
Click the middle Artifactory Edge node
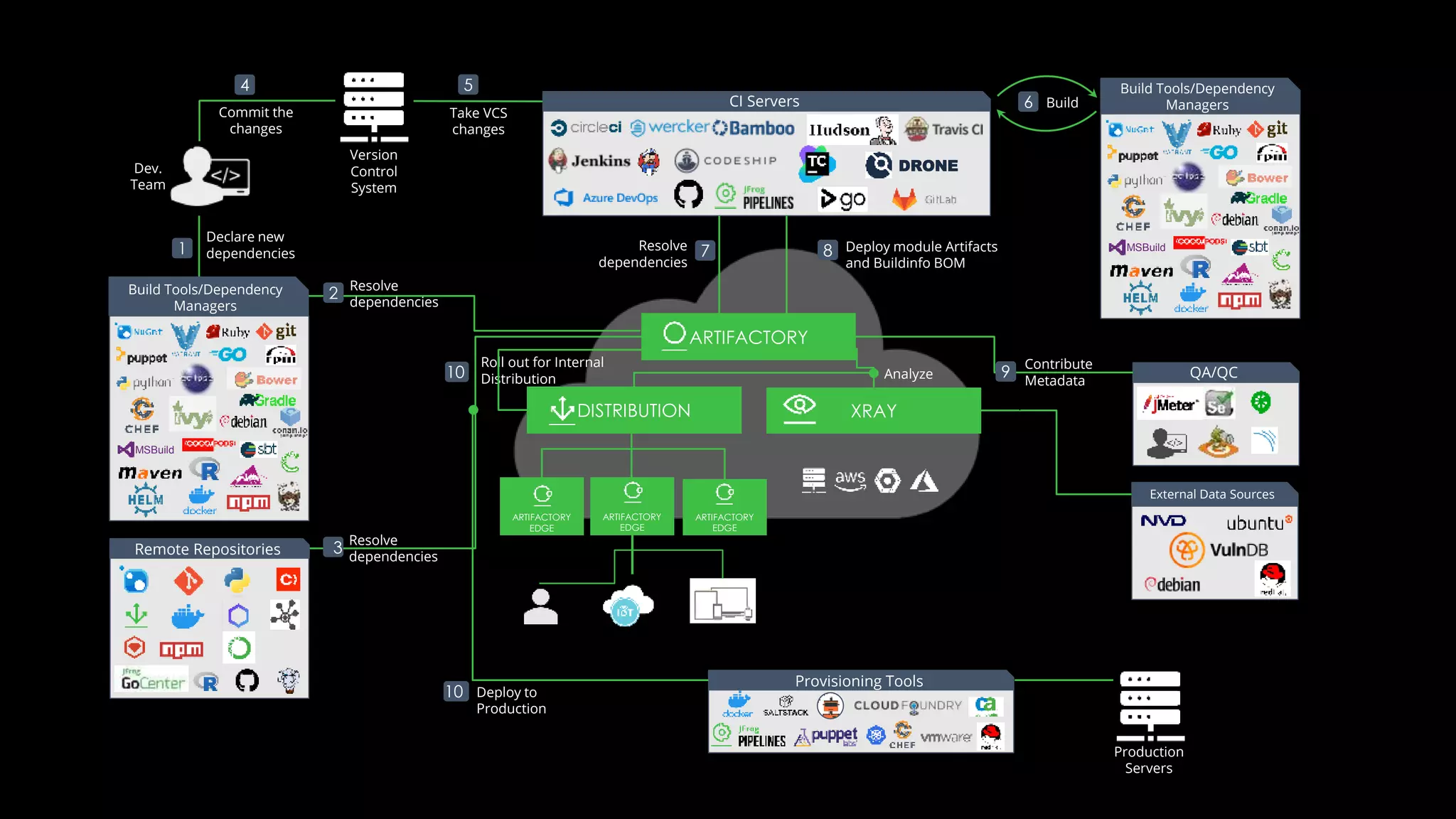pos(631,505)
